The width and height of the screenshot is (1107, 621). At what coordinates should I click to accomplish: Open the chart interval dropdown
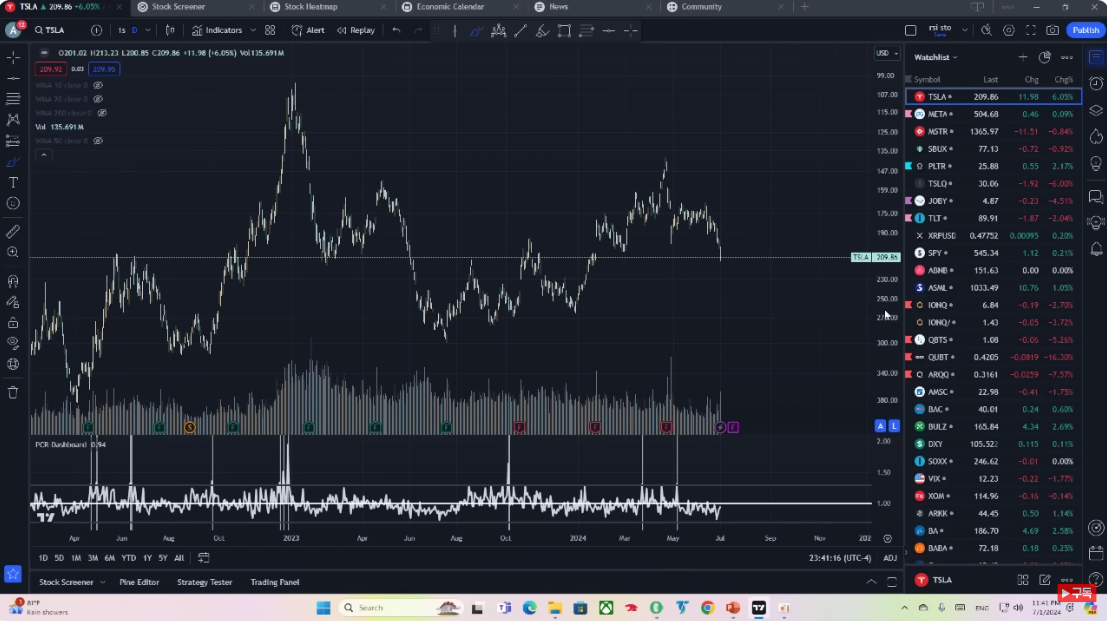[x=147, y=30]
